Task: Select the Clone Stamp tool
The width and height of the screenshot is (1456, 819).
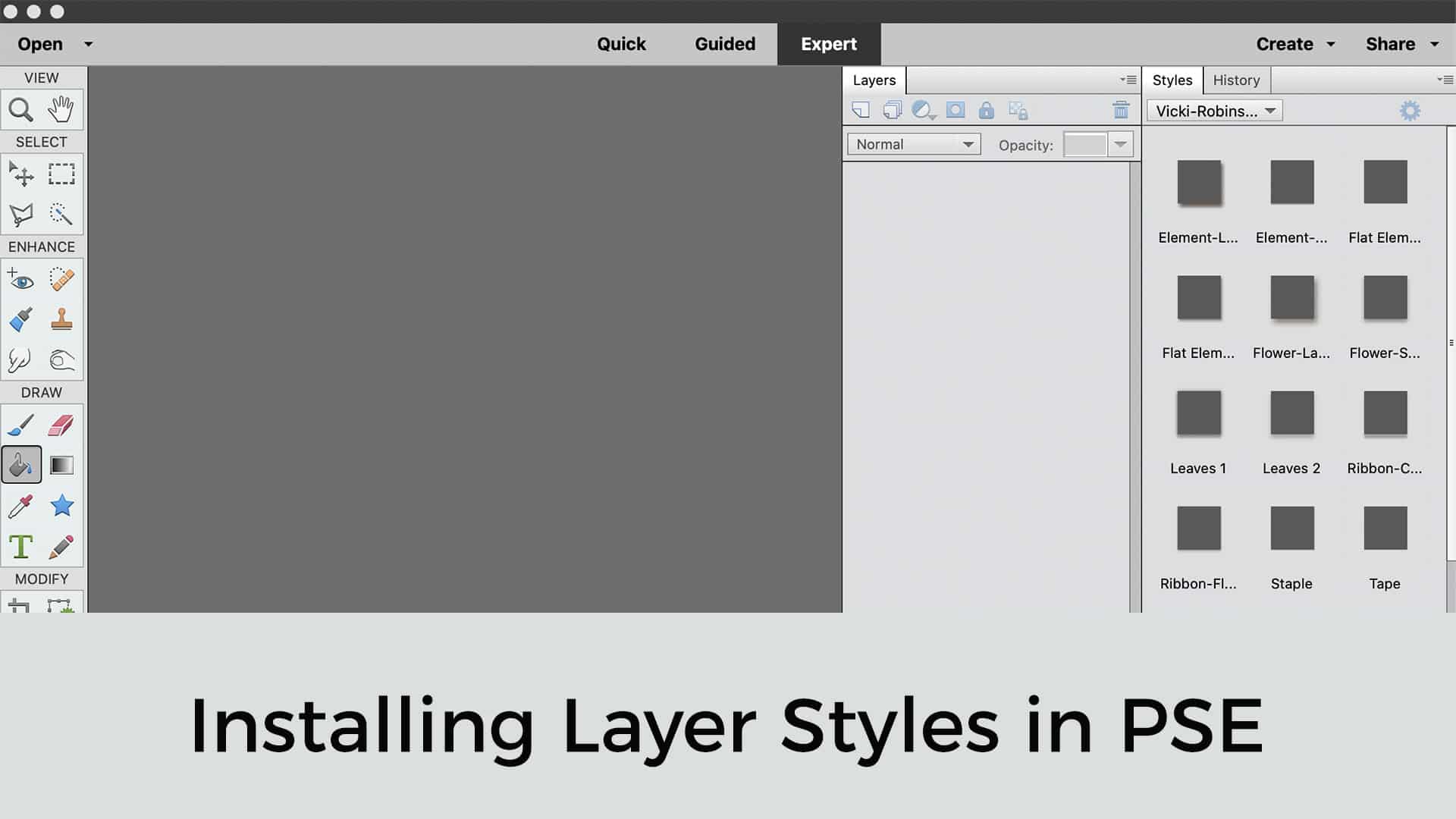Action: click(61, 319)
